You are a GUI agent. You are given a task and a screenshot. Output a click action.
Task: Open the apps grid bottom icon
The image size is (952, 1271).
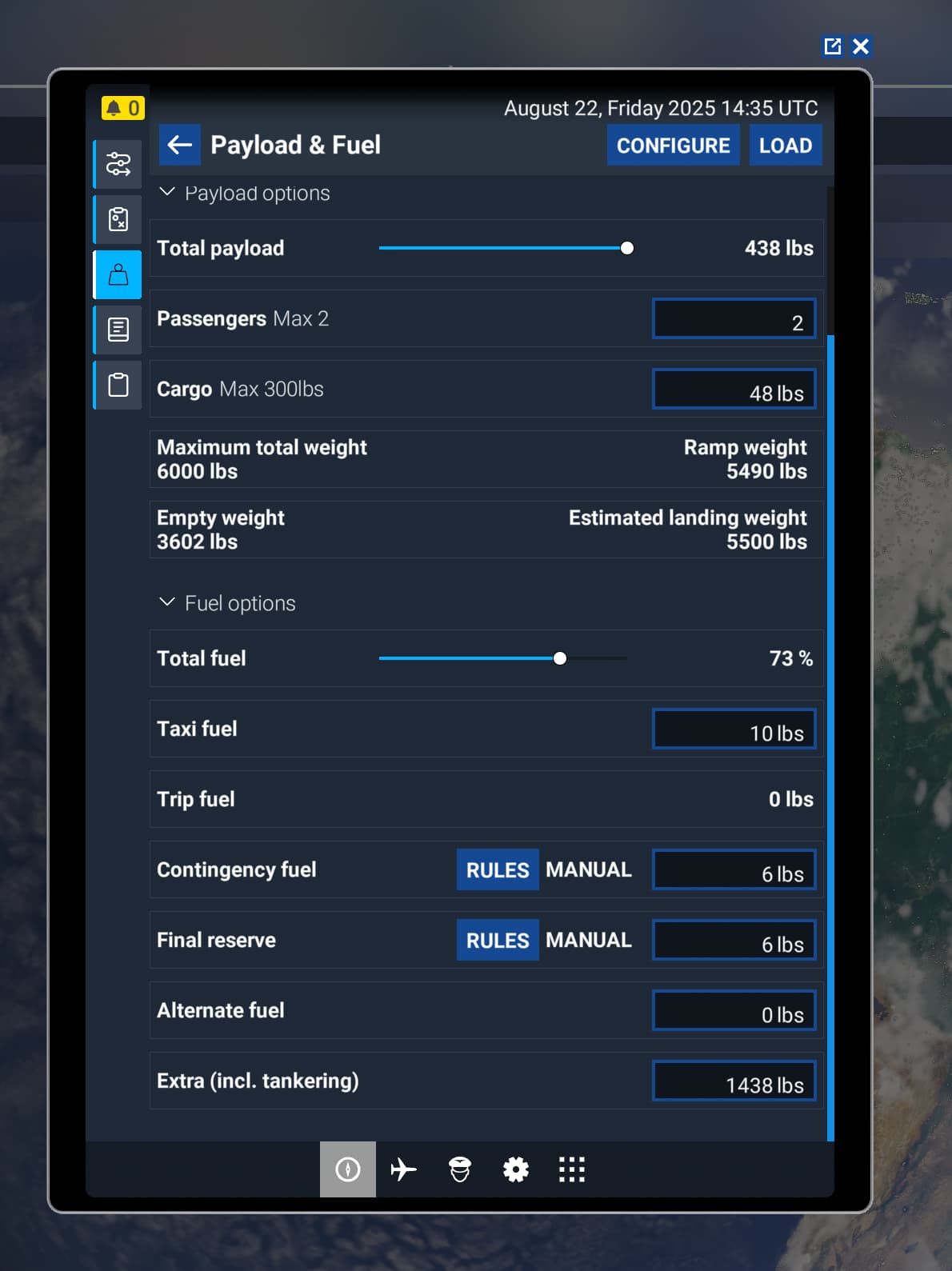coord(572,1169)
